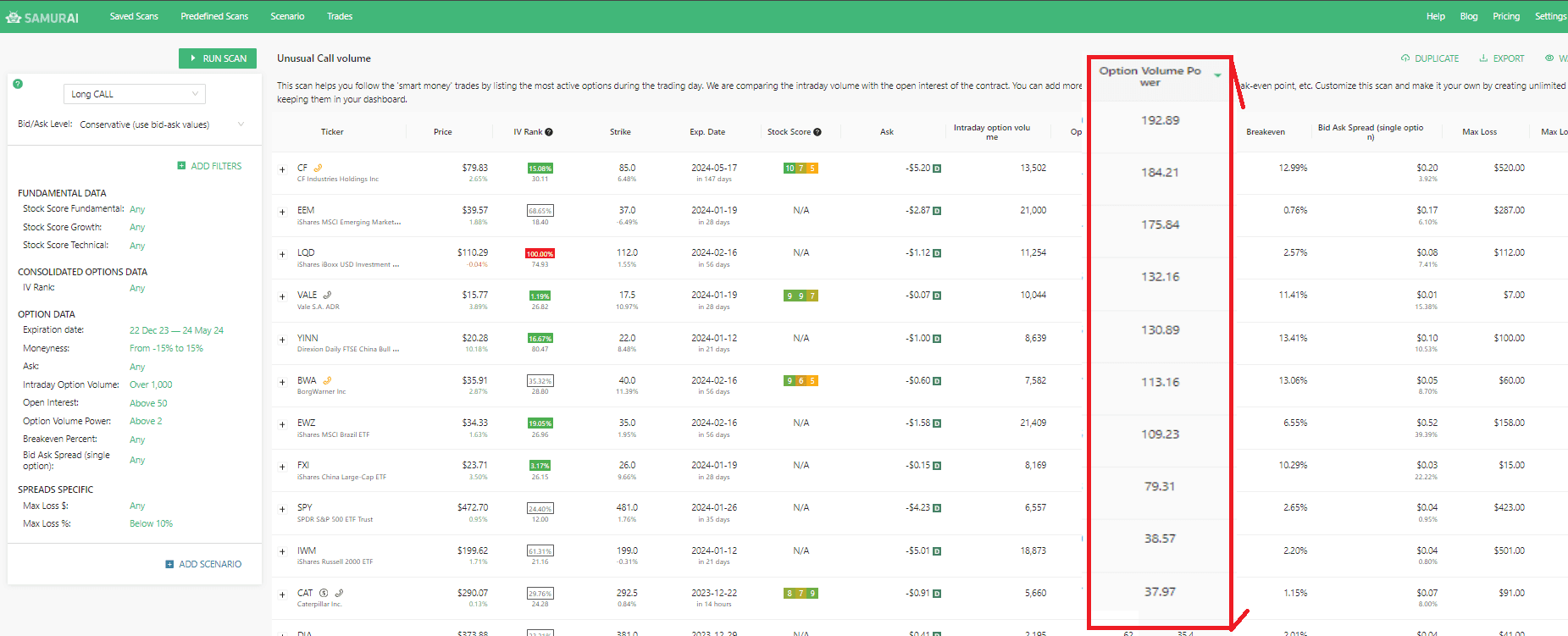Edit the Expiration date filter value
The width and height of the screenshot is (1568, 636).
[x=176, y=330]
